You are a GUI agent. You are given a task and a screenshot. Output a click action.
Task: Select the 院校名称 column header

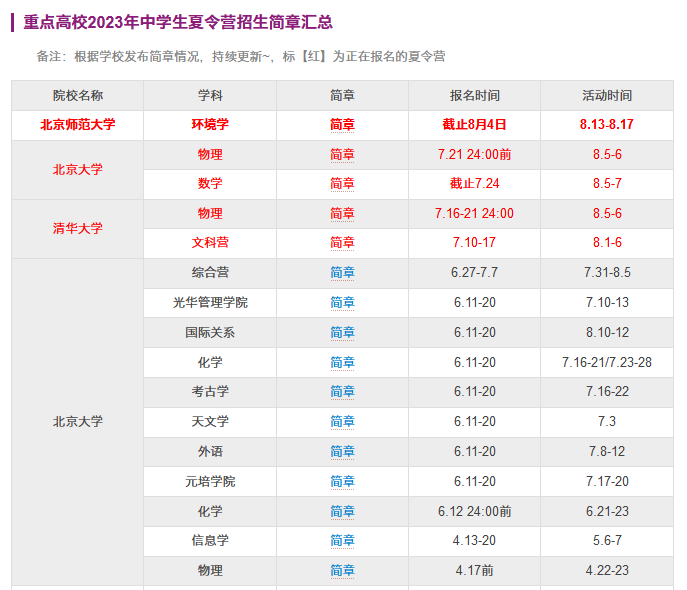tap(78, 96)
